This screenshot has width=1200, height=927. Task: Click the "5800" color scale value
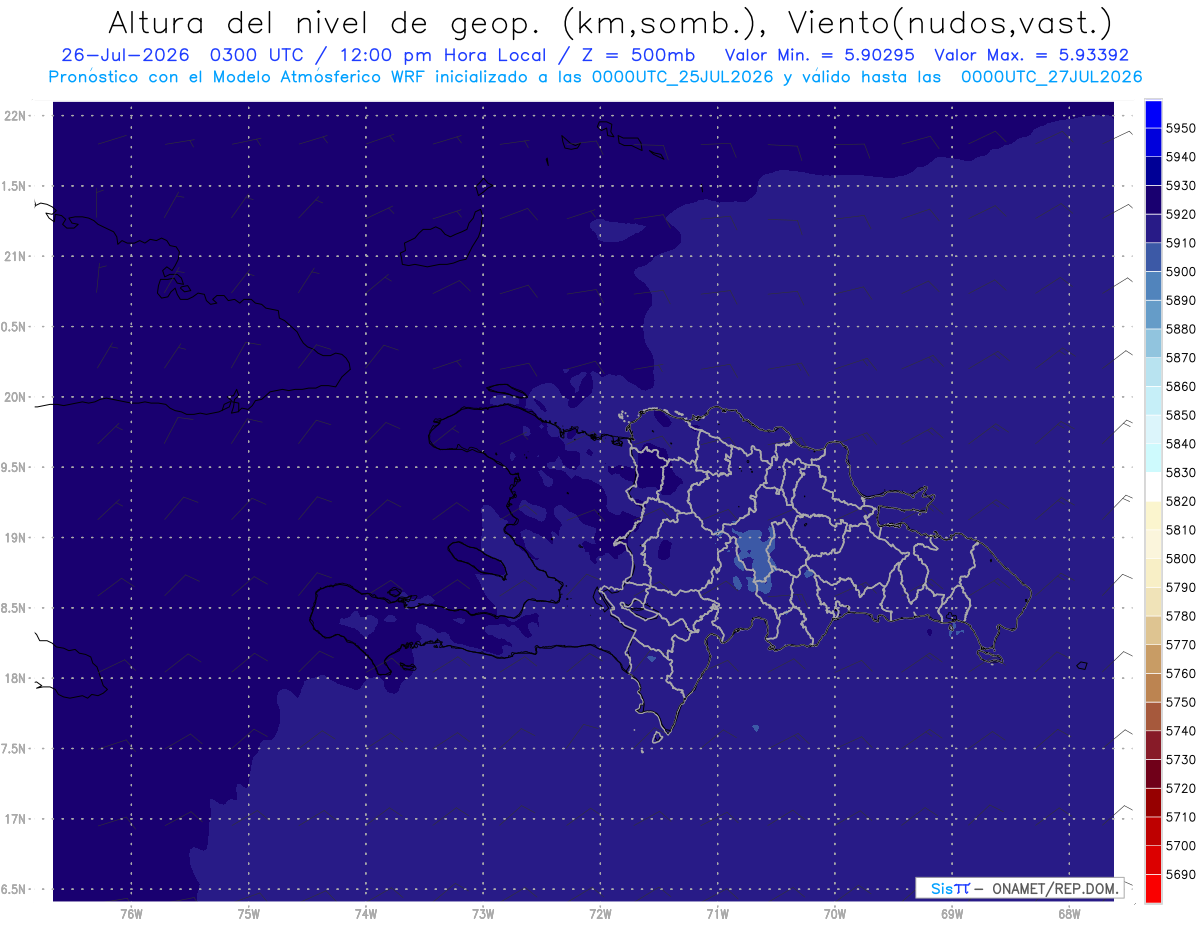click(1181, 559)
